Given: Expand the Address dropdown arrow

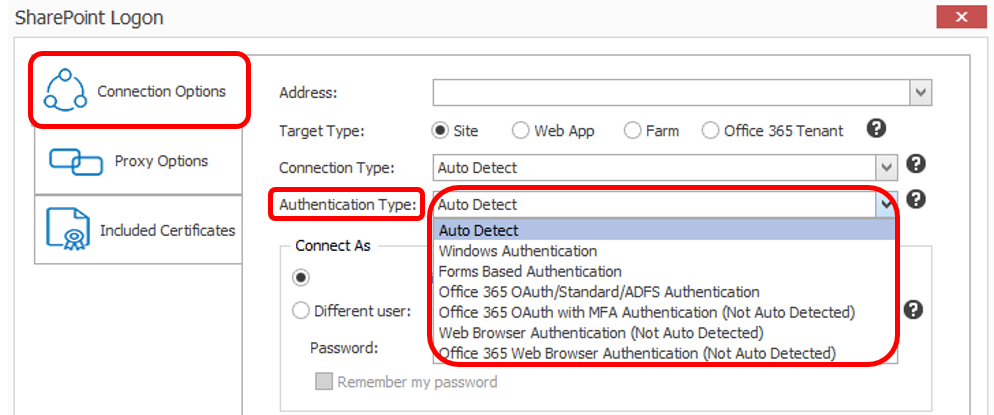Looking at the screenshot, I should click(x=920, y=93).
